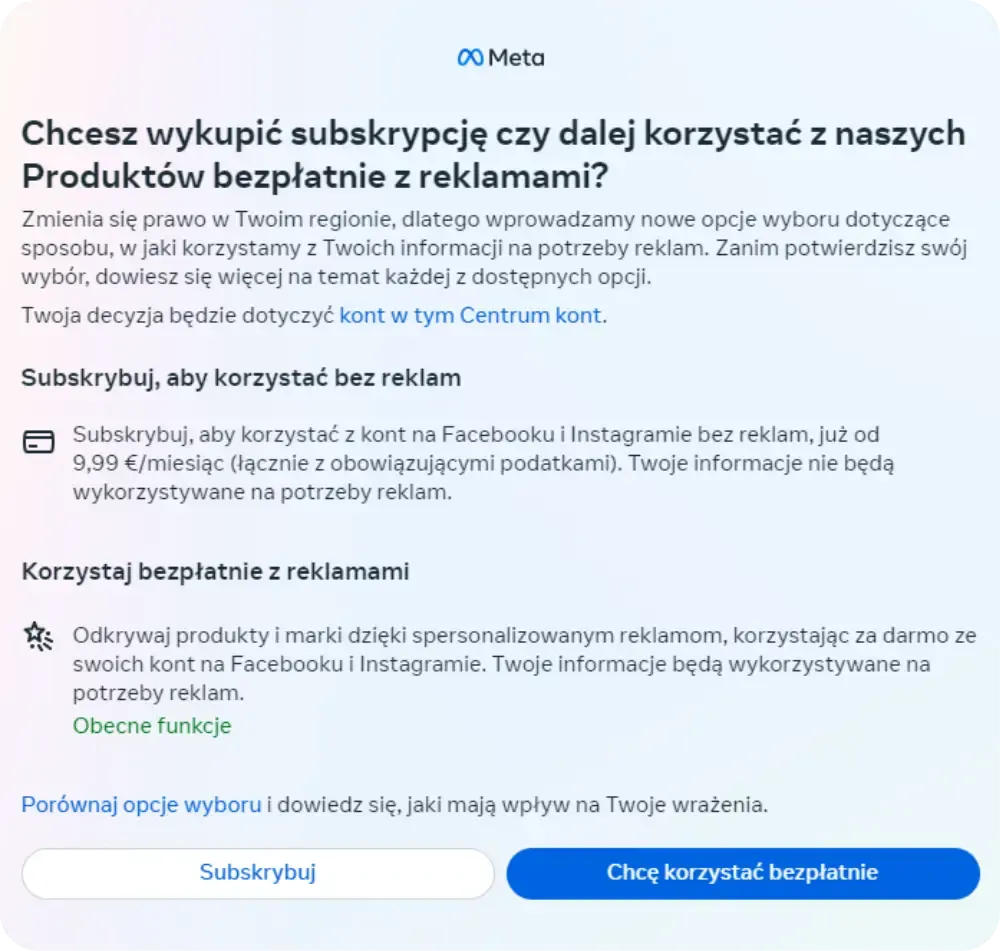Click the Meta logo at the top
Screen dimensions: 1000x951
(498, 57)
